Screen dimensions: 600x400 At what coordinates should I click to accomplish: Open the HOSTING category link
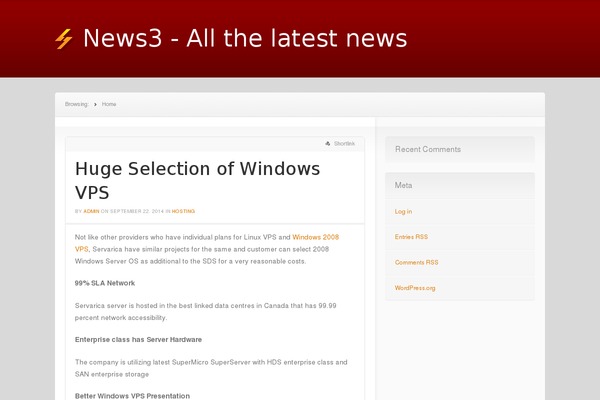pos(183,211)
